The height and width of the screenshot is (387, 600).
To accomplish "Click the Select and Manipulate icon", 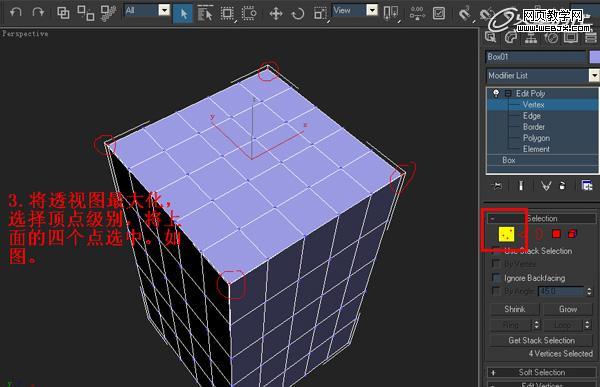I will click(x=417, y=13).
